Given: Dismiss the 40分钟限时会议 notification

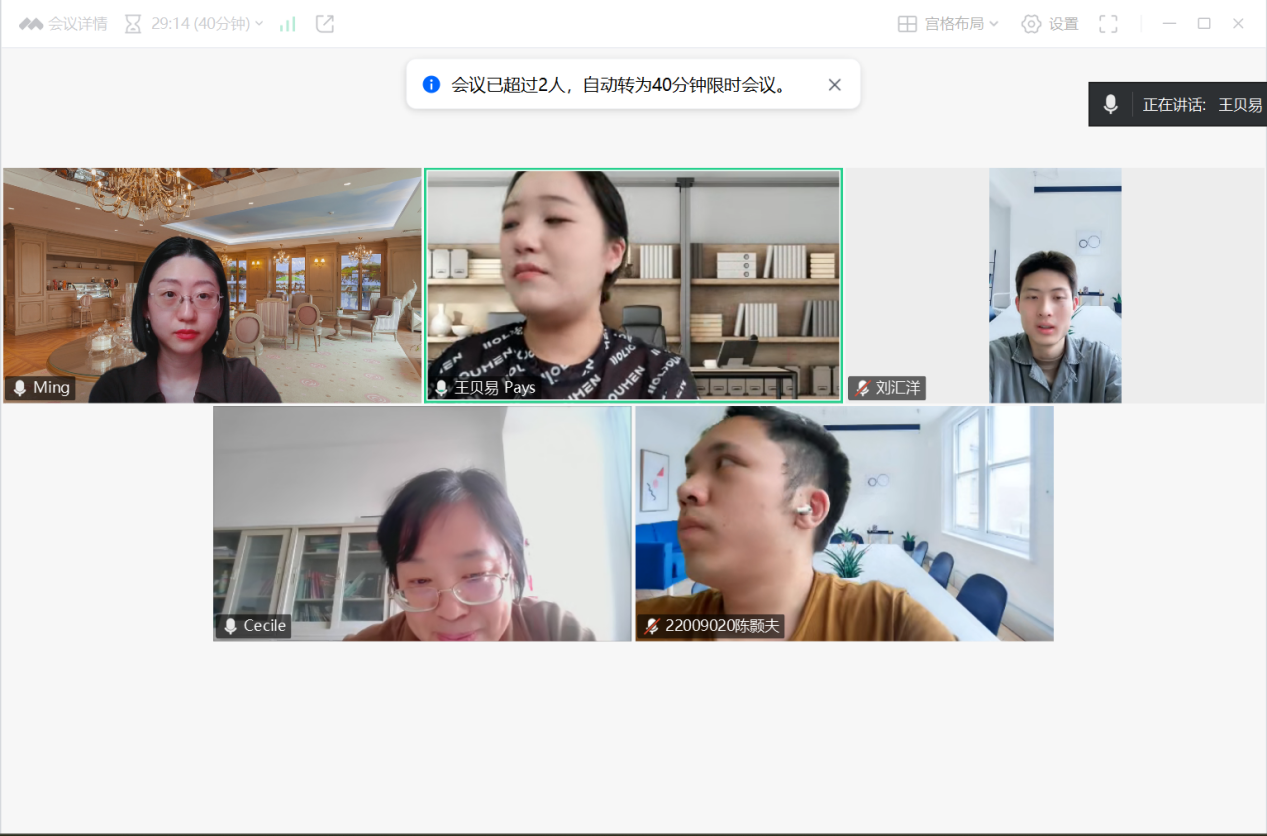Looking at the screenshot, I should [835, 85].
